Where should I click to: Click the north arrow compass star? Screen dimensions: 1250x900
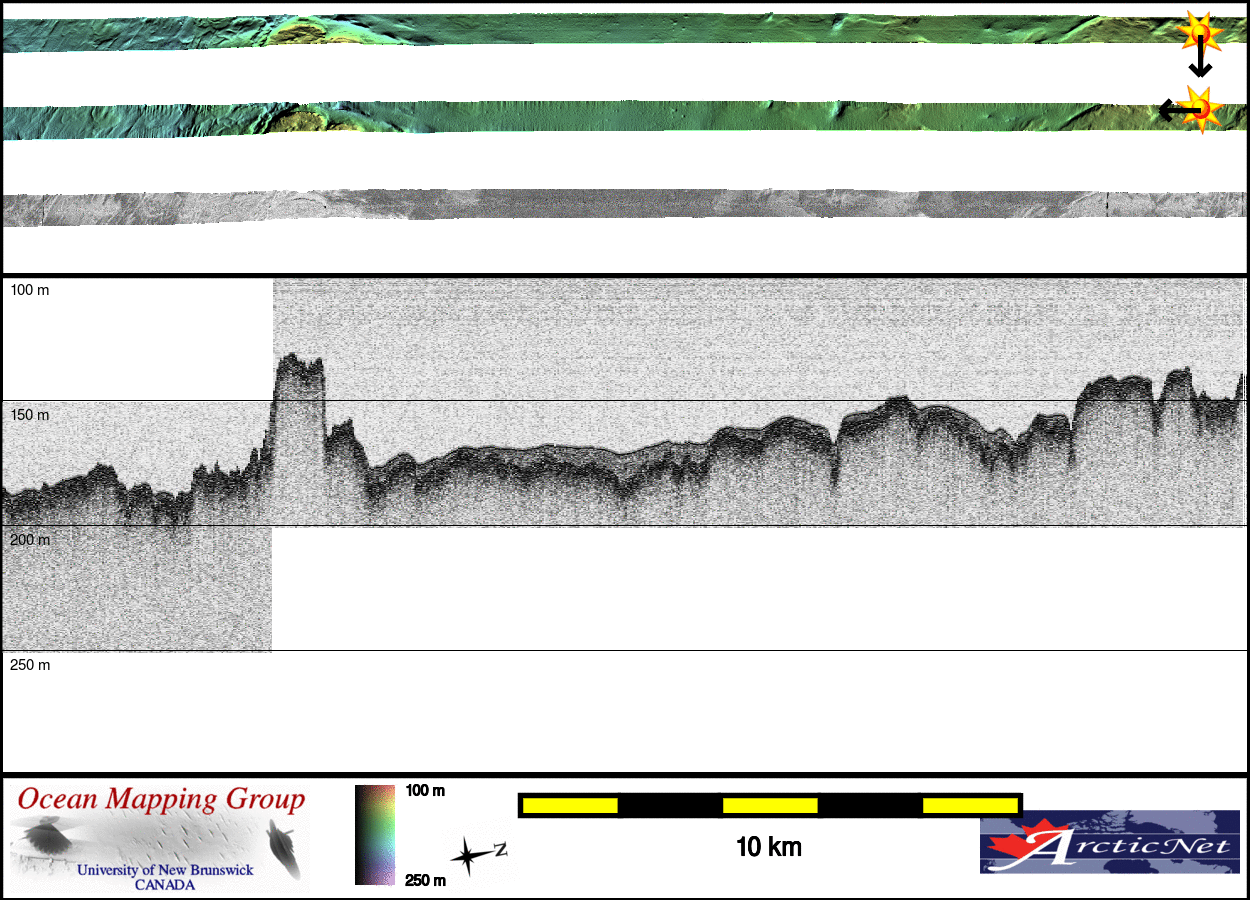(x=468, y=856)
